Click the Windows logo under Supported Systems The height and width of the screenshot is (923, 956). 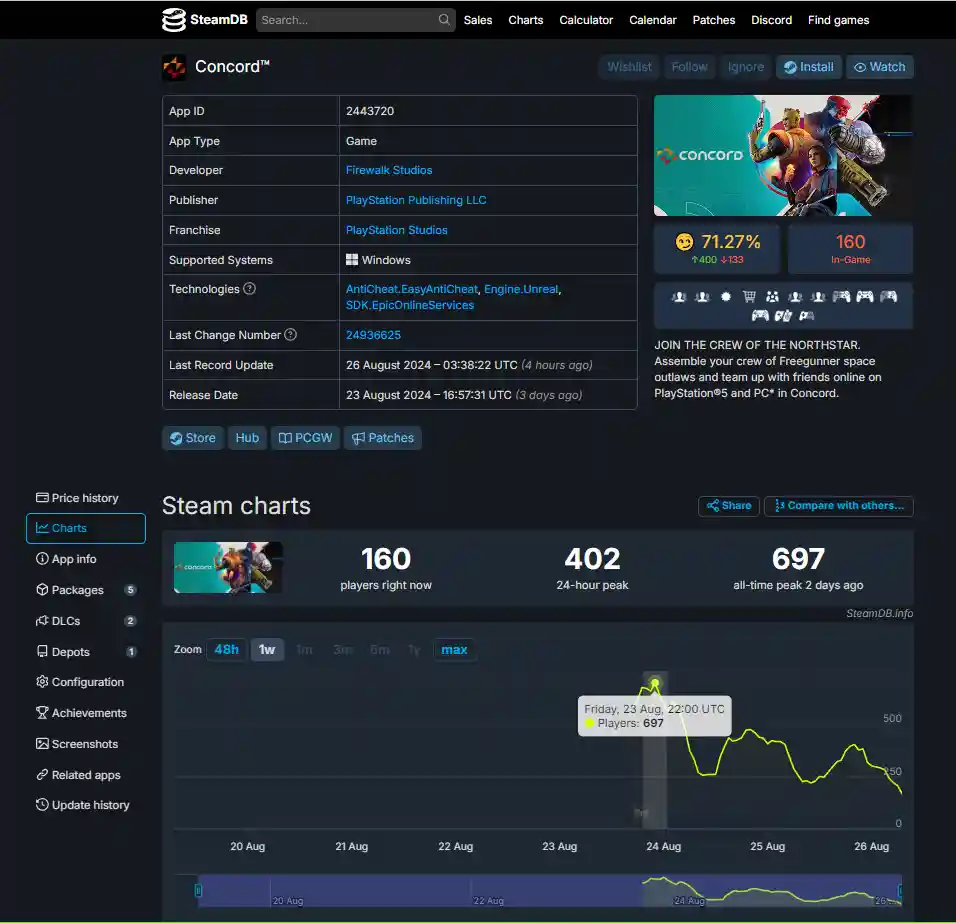[352, 260]
